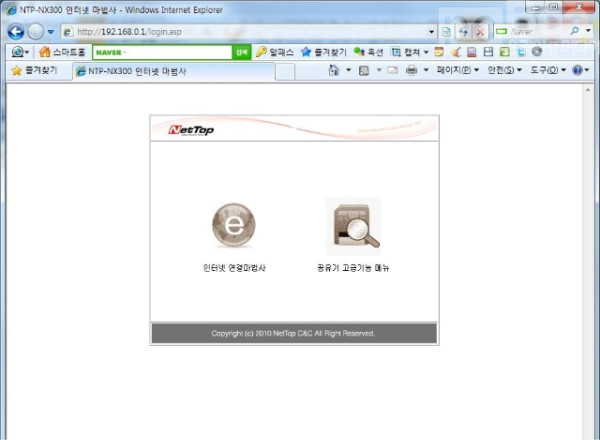Click the greyed Forward navigation button
600x440 pixels.
click(36, 32)
